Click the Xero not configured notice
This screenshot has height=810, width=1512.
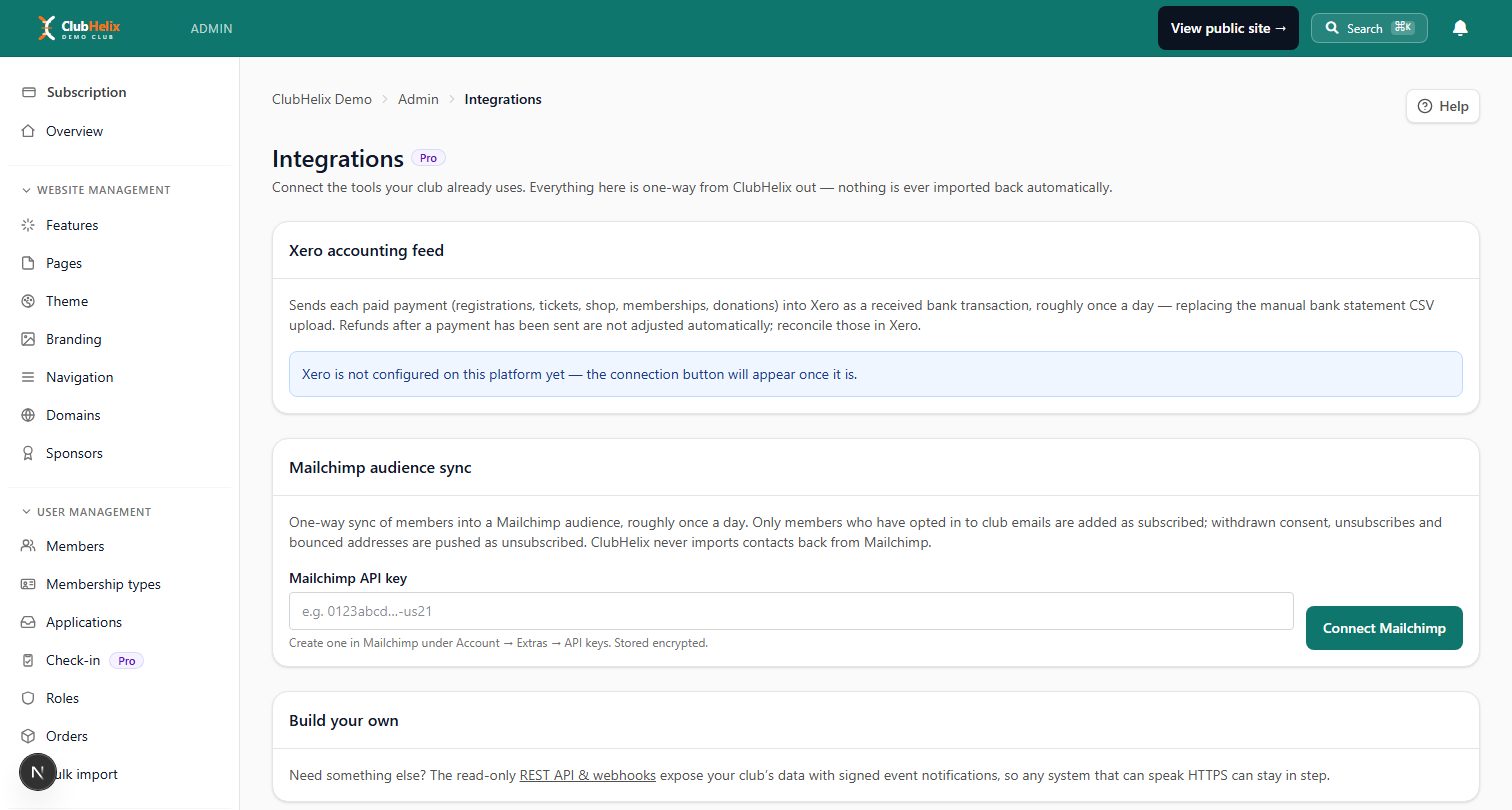[x=876, y=374]
